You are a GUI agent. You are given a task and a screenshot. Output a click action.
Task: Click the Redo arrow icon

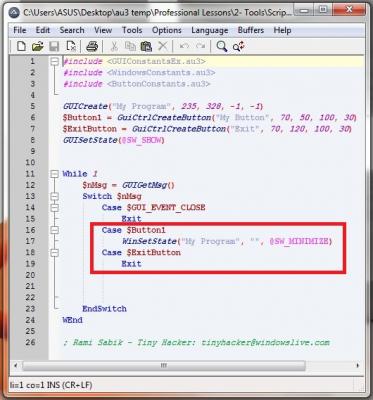[x=200, y=46]
